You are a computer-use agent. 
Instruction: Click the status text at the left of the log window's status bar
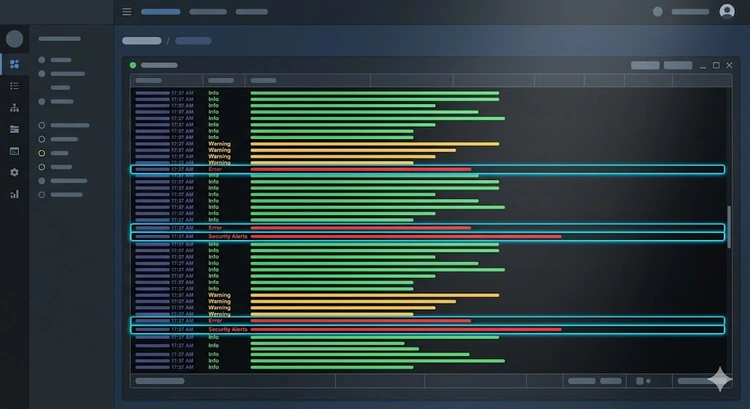[160, 381]
